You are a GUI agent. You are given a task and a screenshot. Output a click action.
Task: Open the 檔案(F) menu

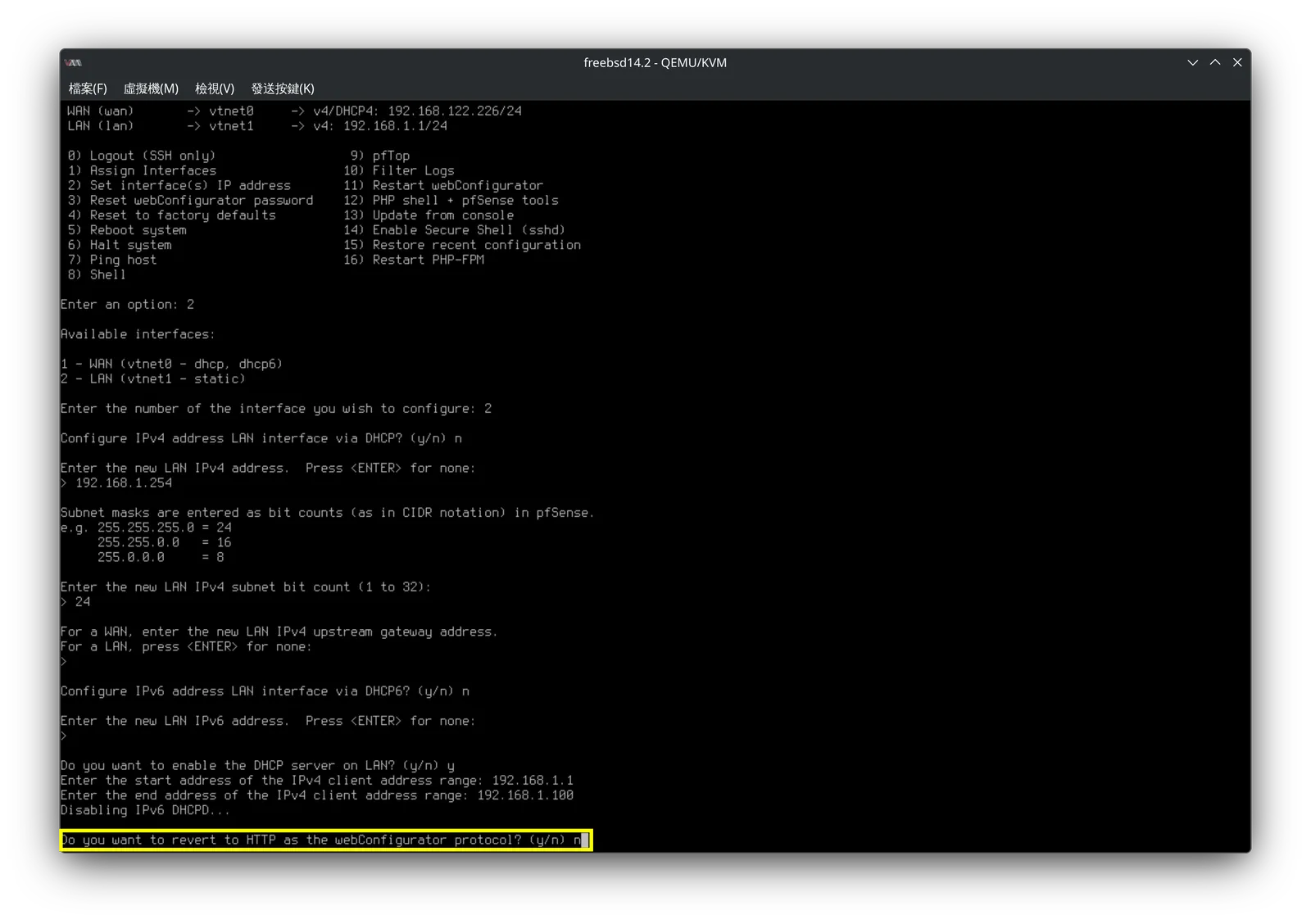pyautogui.click(x=88, y=88)
